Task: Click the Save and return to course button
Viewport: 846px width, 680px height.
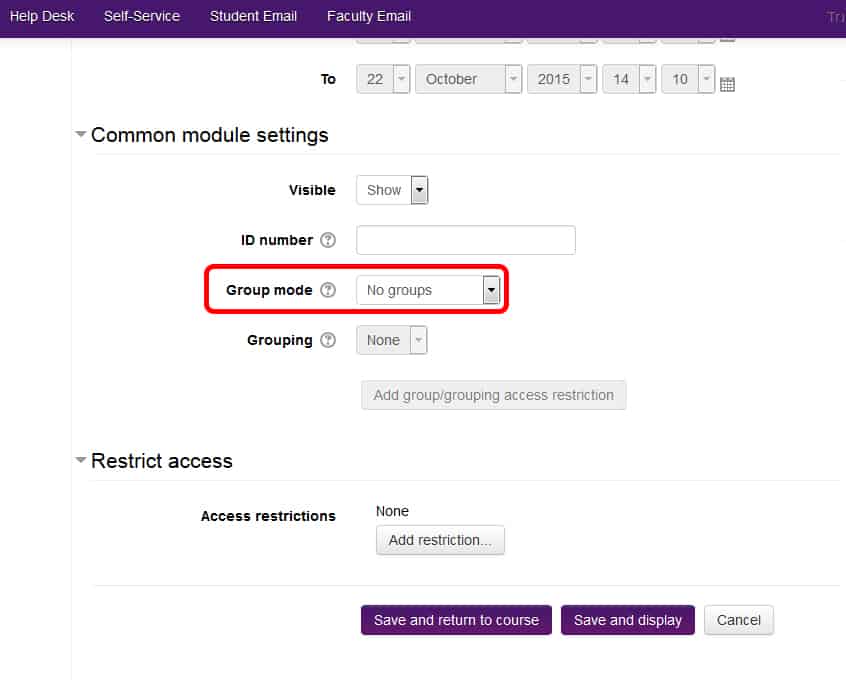Action: pos(456,620)
